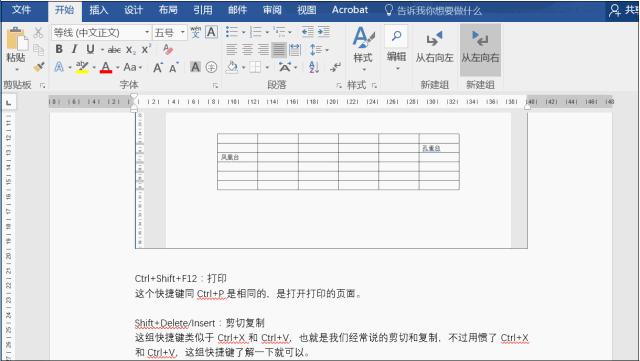The width and height of the screenshot is (640, 361).
Task: Select the Format Painter brush
Action: (x=38, y=67)
